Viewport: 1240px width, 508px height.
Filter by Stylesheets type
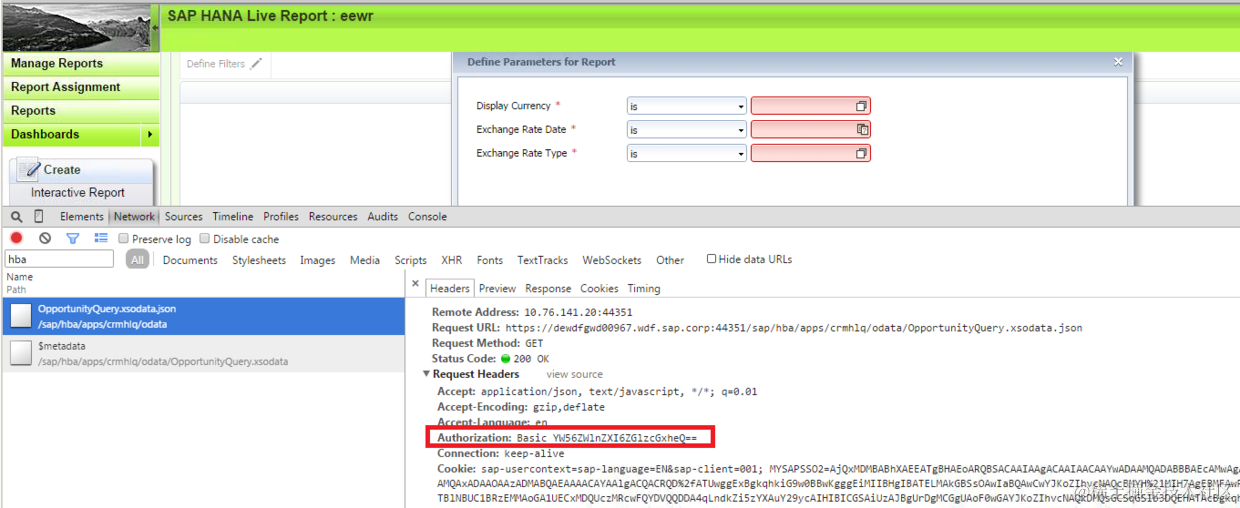[259, 260]
